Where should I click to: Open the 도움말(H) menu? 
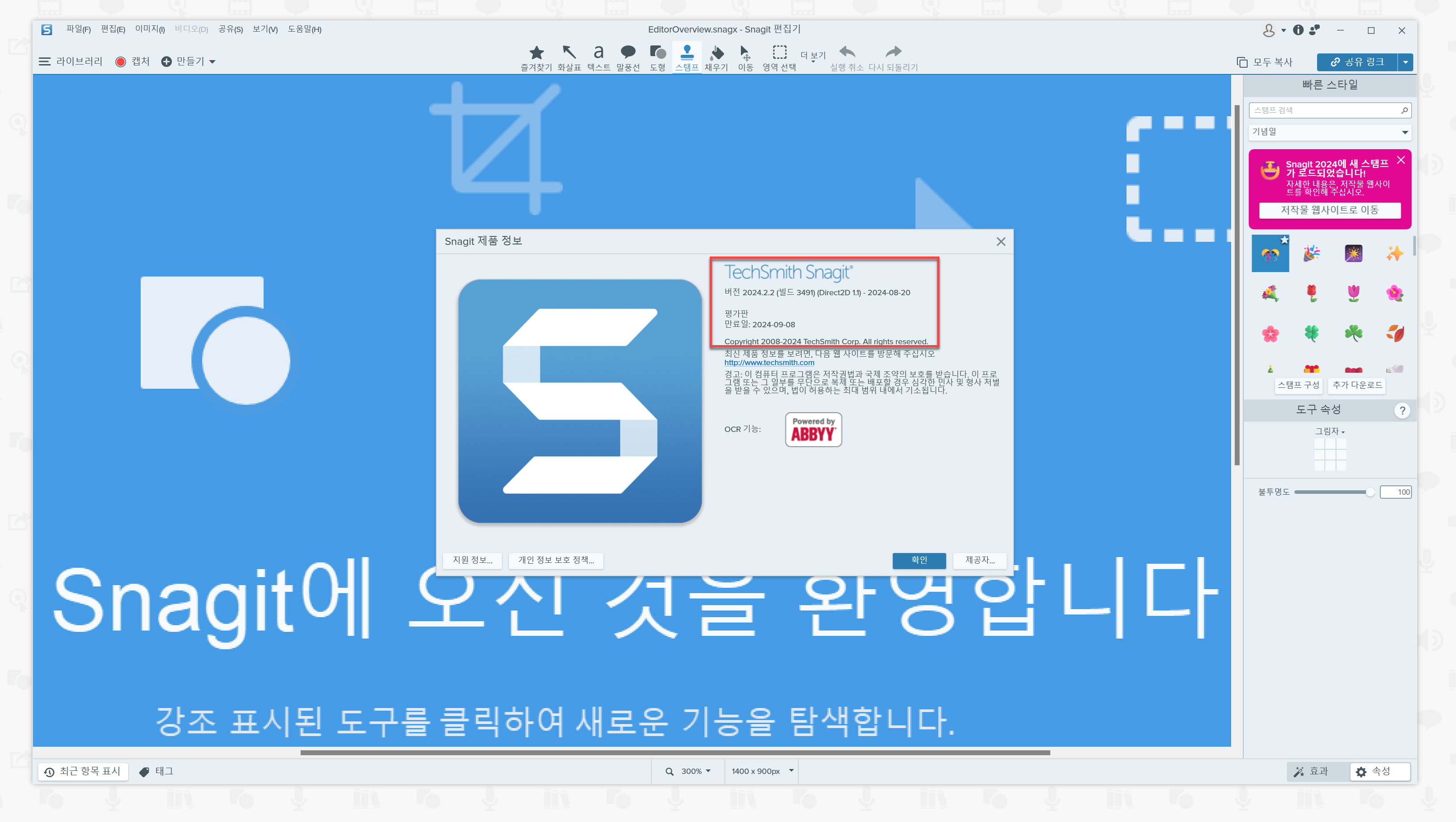coord(304,29)
